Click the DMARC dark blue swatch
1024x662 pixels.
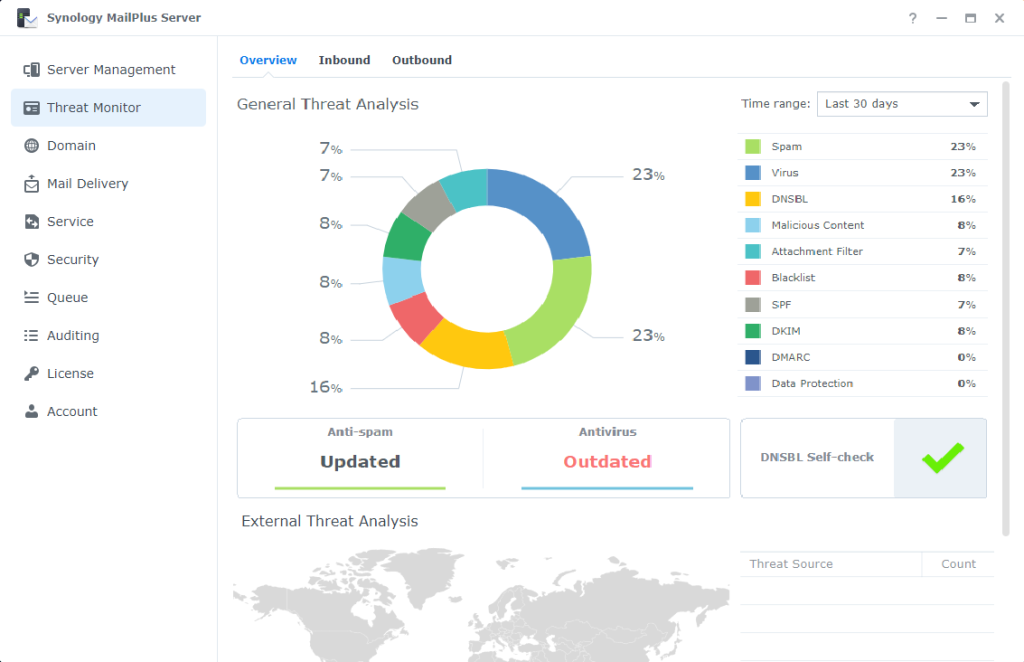752,357
